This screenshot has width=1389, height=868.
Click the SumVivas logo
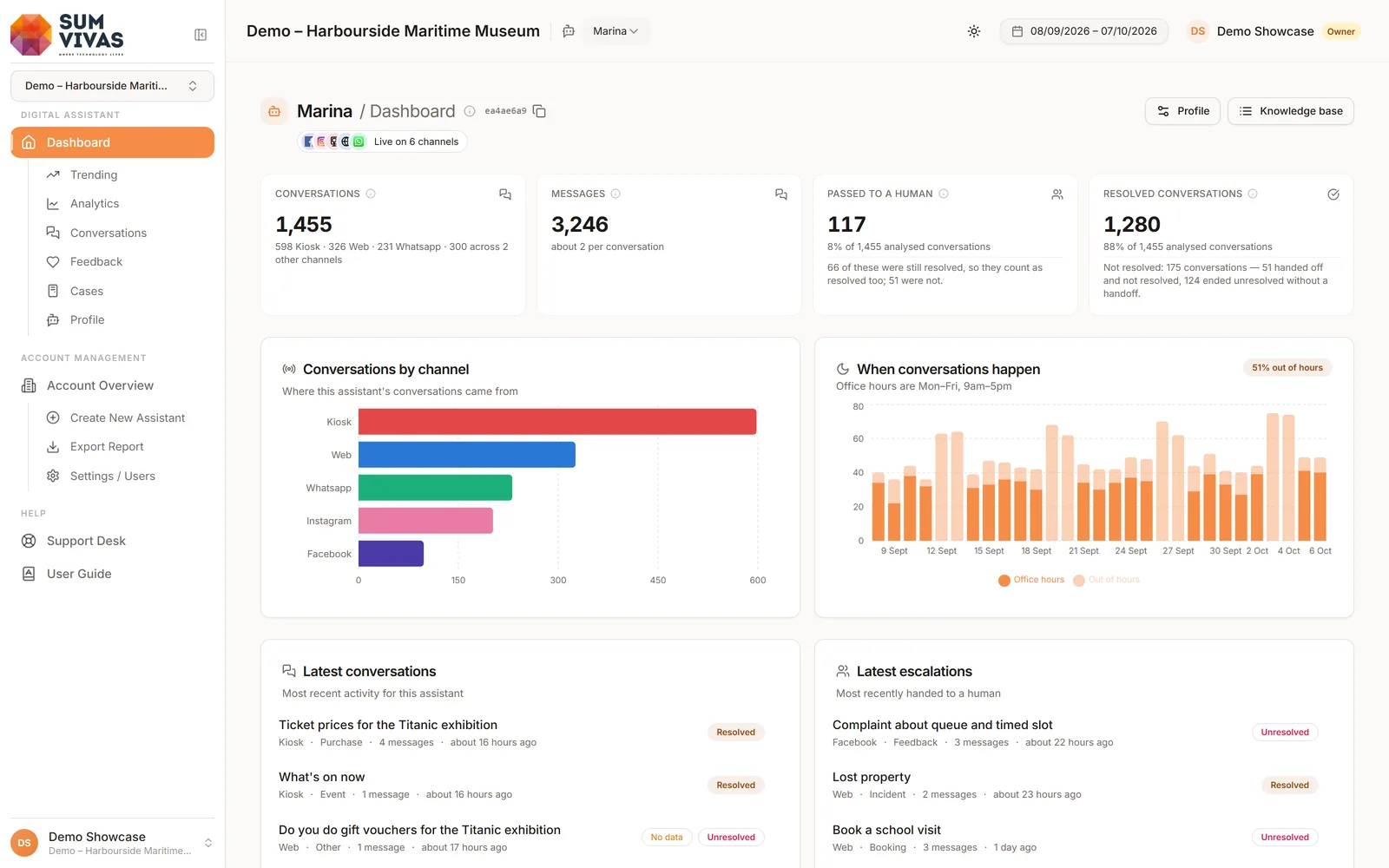(x=67, y=35)
